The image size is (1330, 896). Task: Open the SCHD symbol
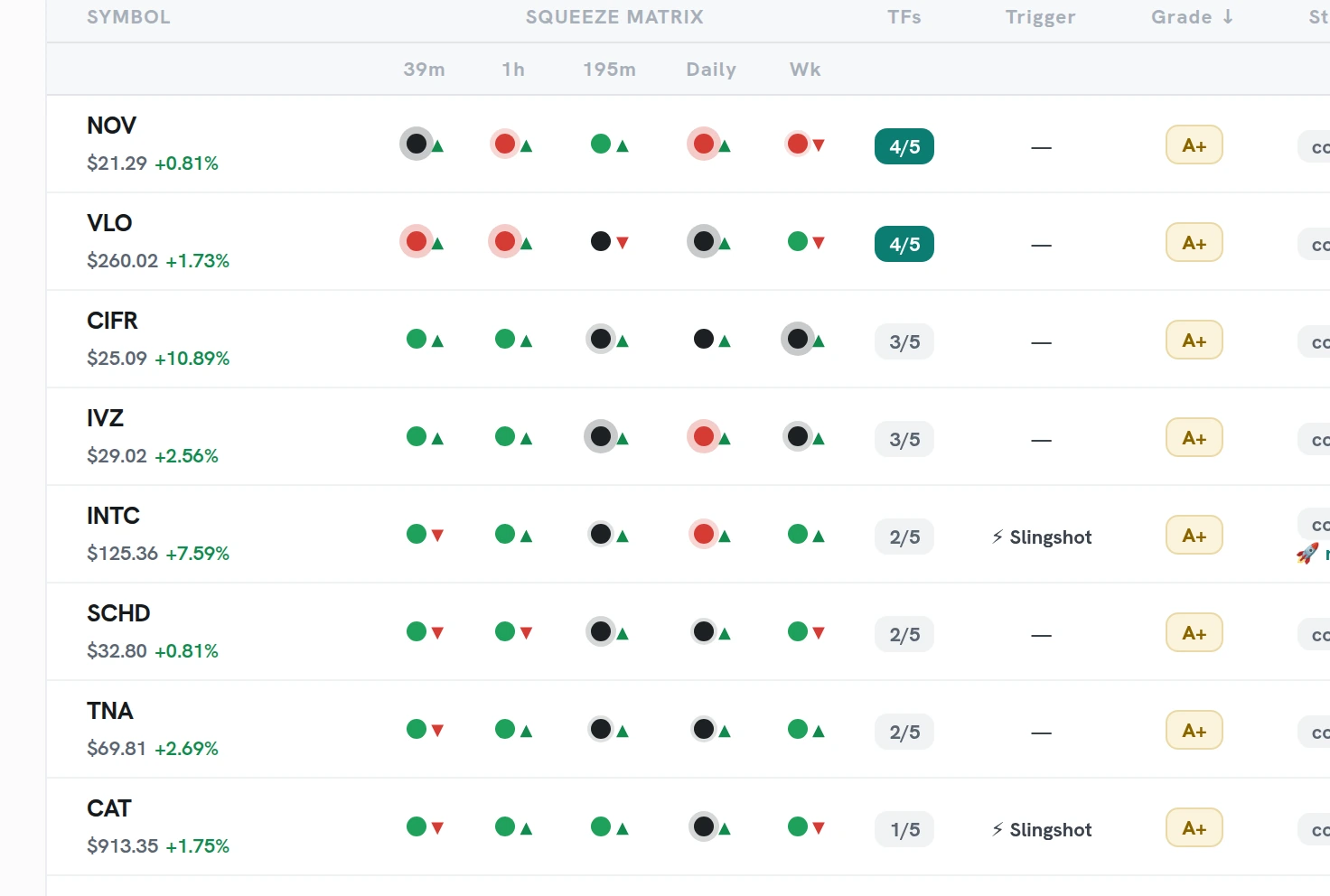tap(118, 613)
